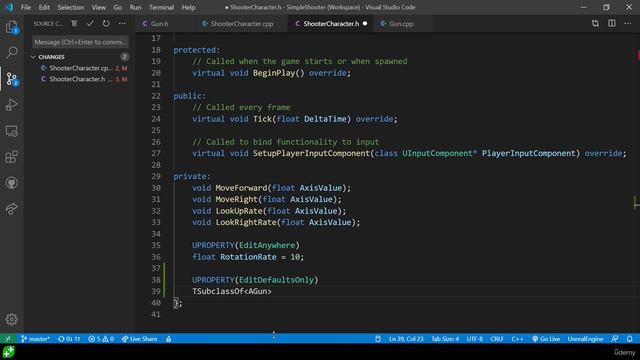Viewport: 640px width, 360px height.
Task: Open the Edit menu
Action: [44, 7]
